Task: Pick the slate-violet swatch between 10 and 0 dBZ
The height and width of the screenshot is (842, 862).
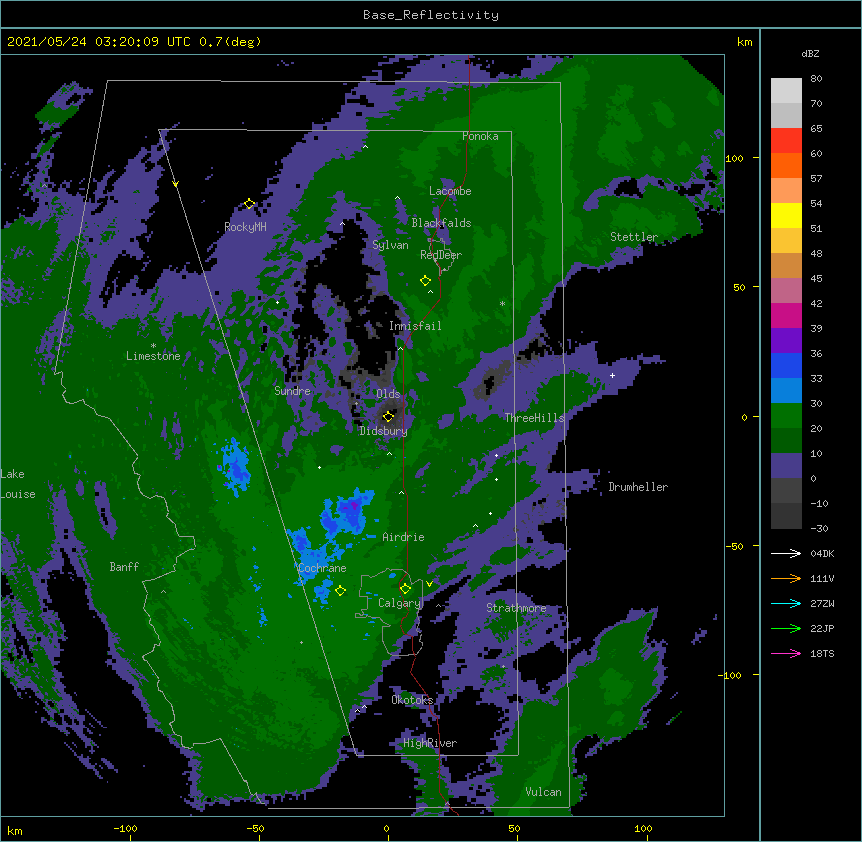Action: pos(786,466)
